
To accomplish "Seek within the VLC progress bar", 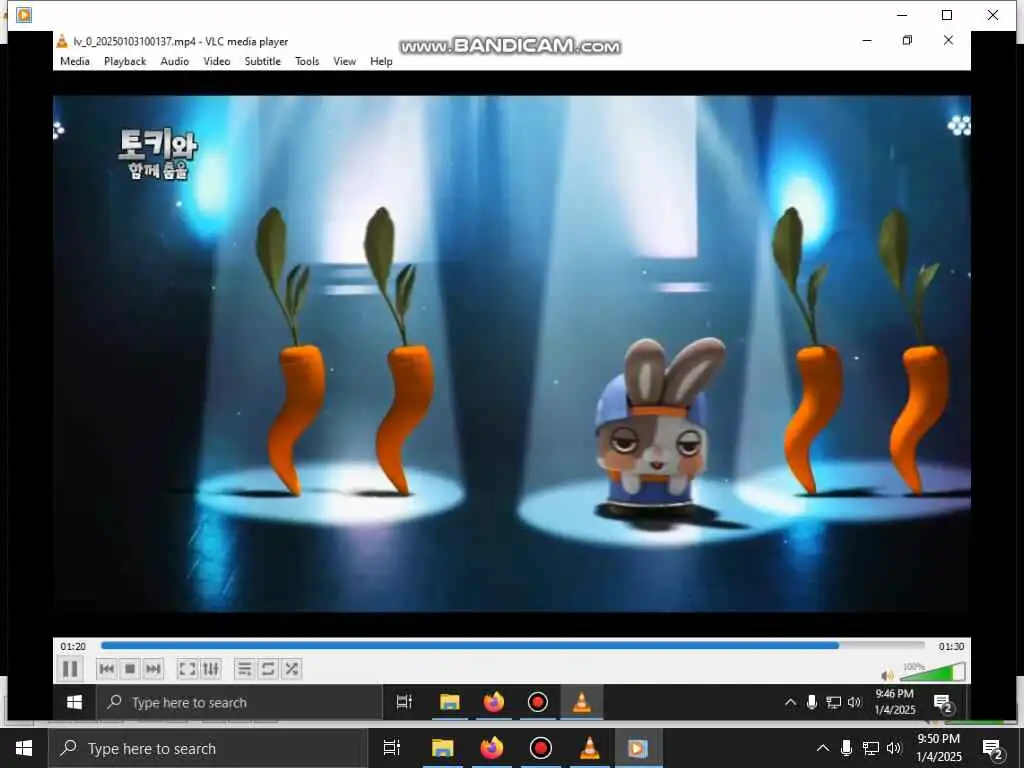I will pyautogui.click(x=513, y=646).
